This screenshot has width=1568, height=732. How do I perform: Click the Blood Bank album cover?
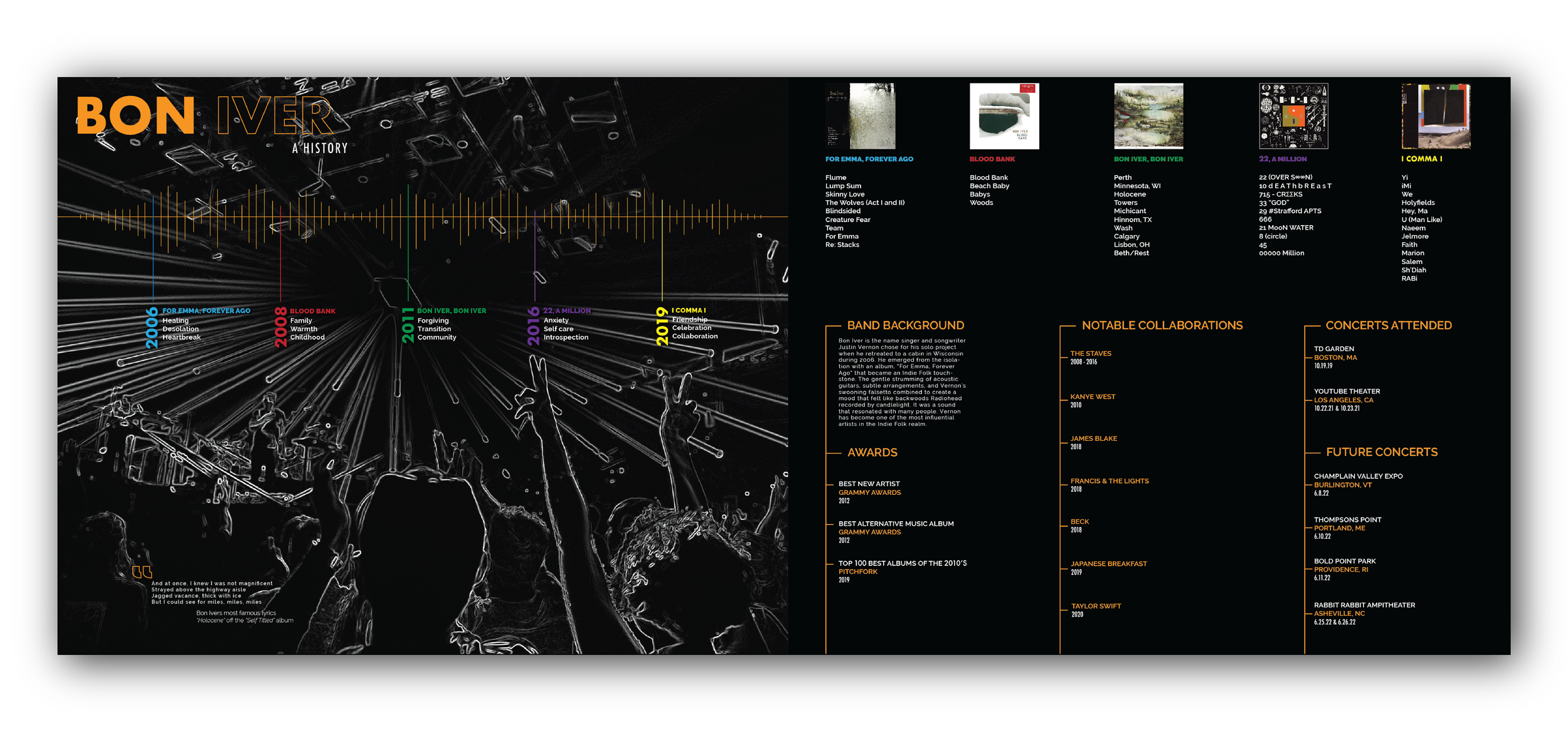click(x=1004, y=116)
